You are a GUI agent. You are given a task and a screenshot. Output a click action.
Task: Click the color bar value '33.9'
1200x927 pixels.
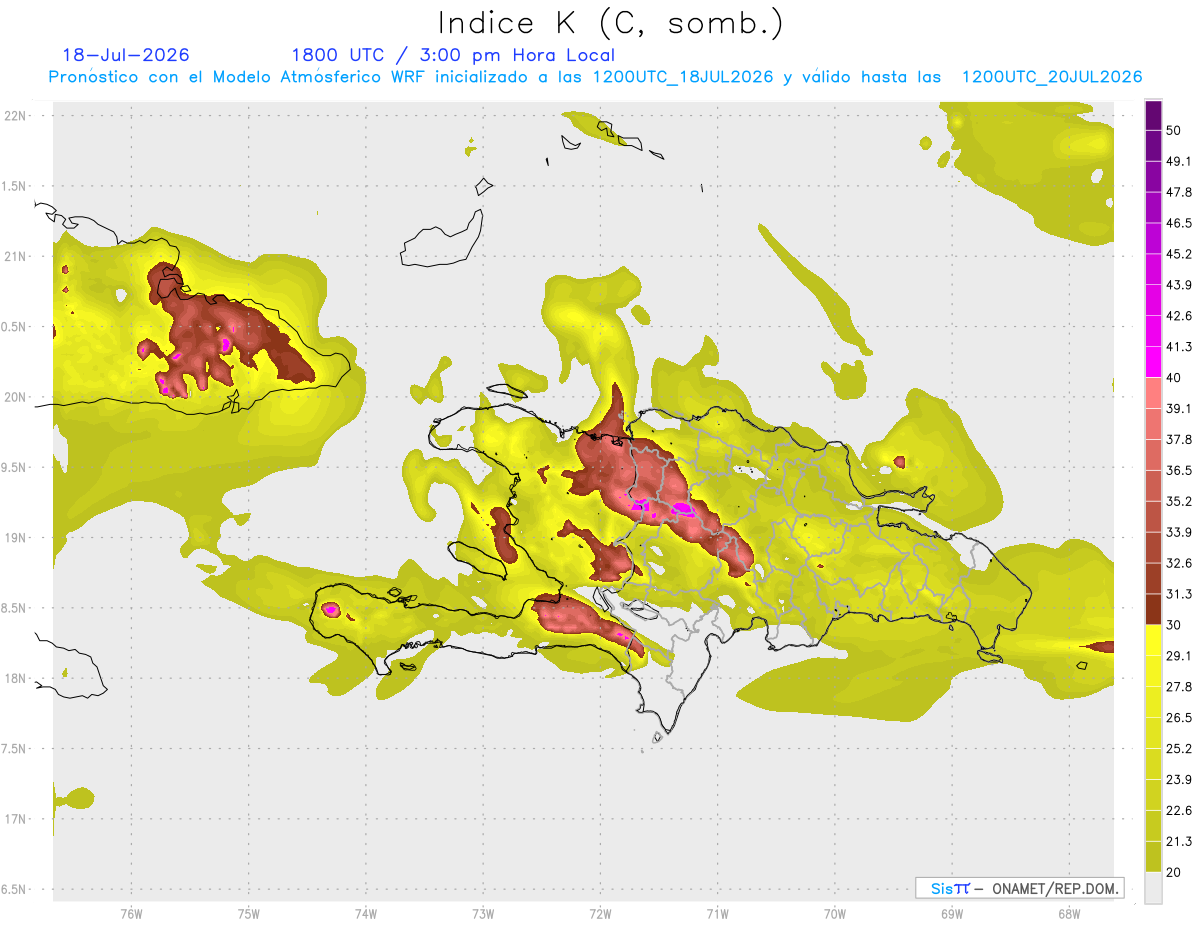1178,532
